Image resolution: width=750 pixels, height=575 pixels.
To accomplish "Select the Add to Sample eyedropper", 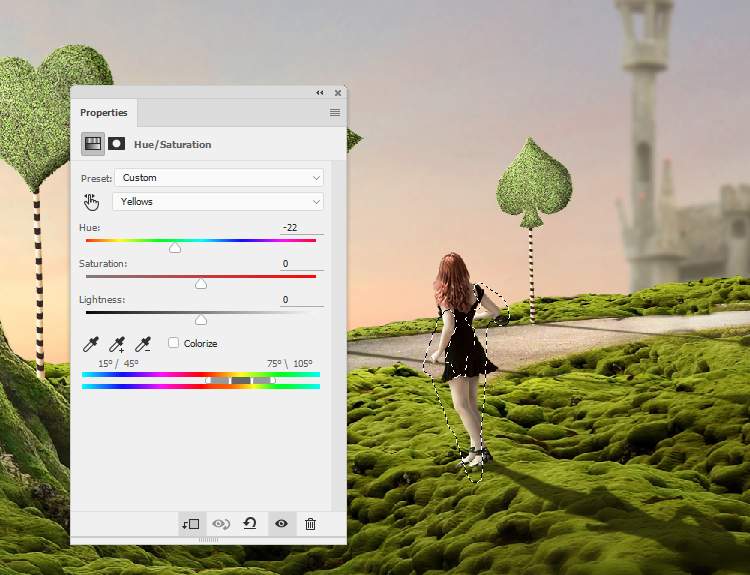I will tap(117, 344).
